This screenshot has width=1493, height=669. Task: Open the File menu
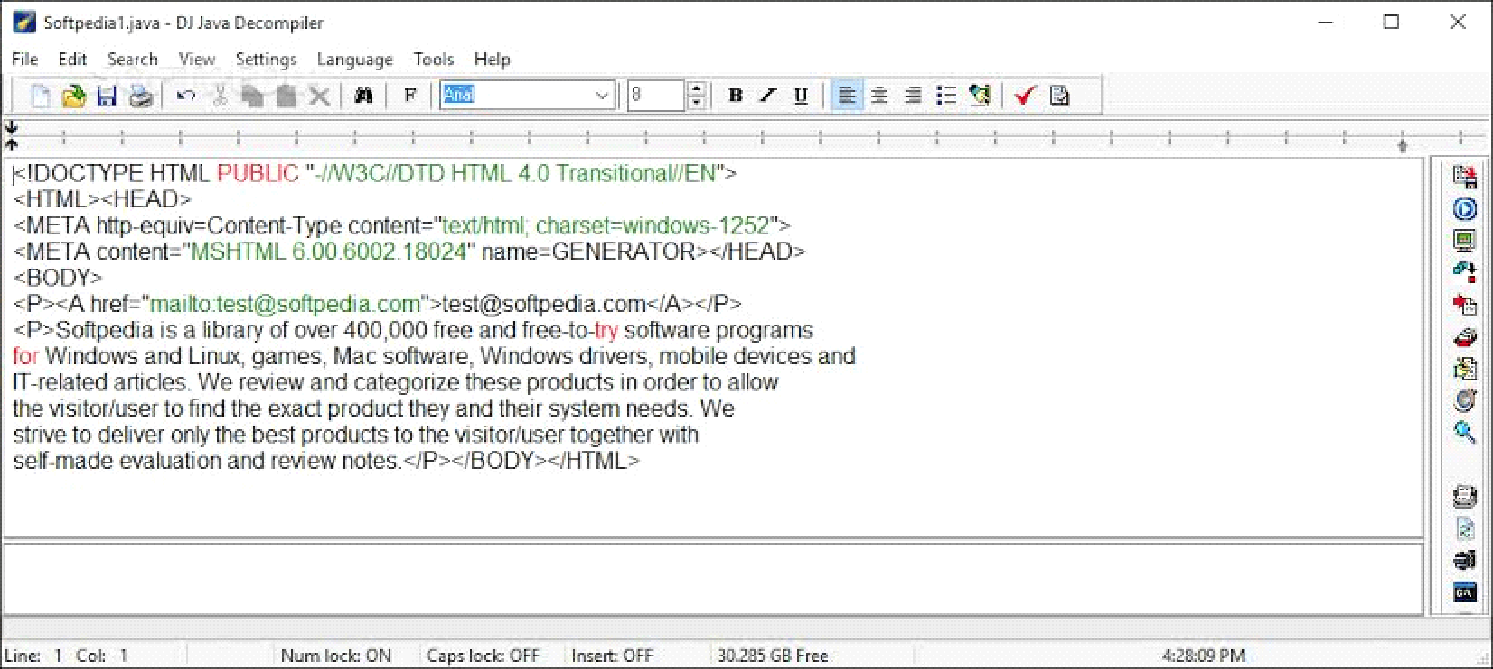[25, 59]
